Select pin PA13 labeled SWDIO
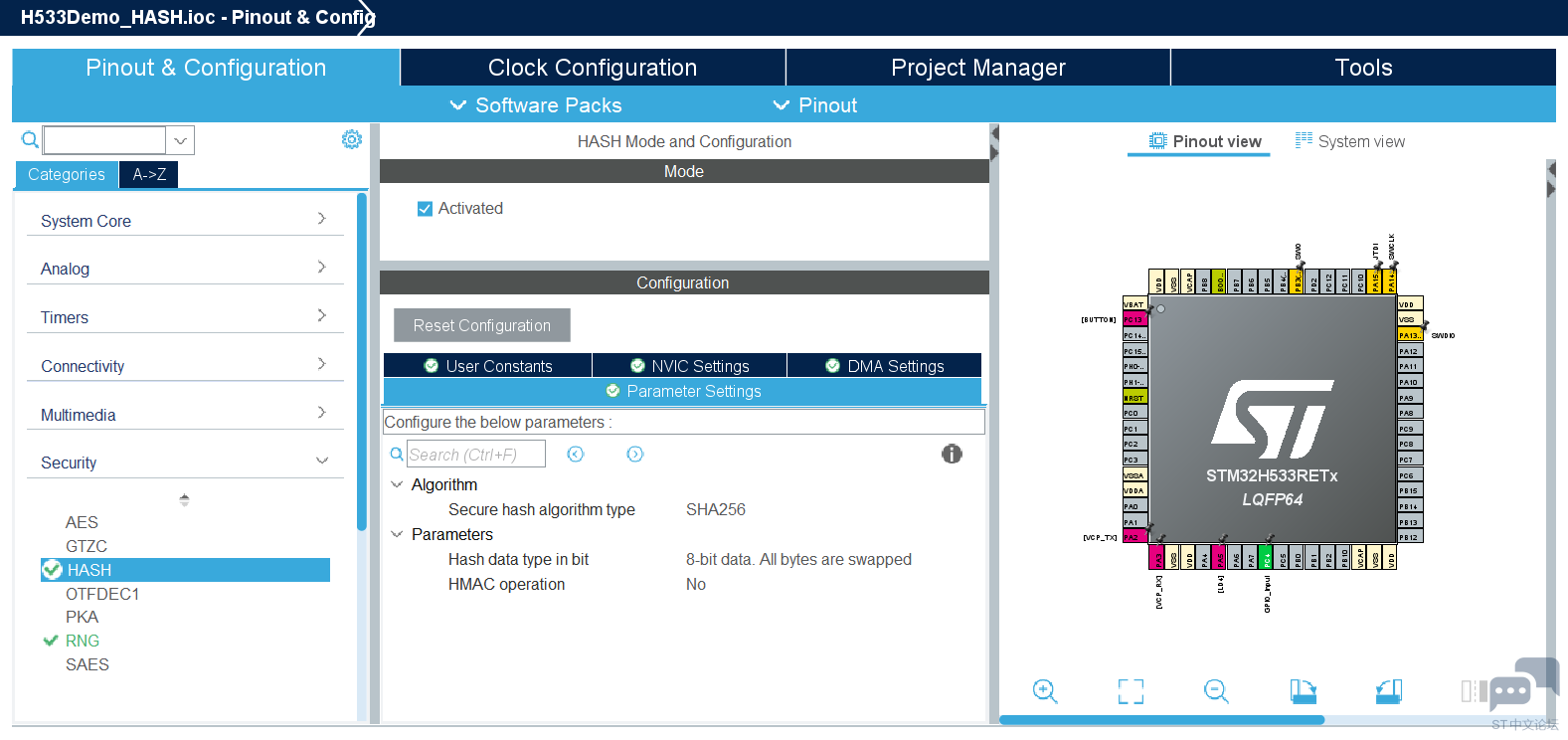 click(1410, 335)
